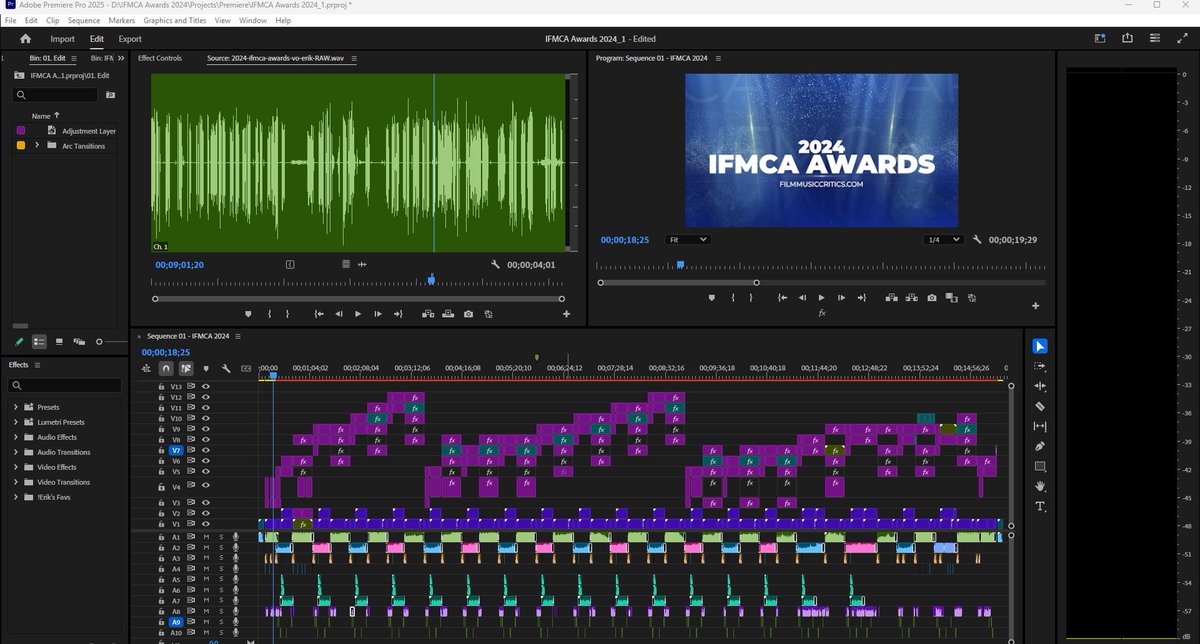Image resolution: width=1200 pixels, height=644 pixels.
Task: Play the Program monitor sequence
Action: pos(822,297)
